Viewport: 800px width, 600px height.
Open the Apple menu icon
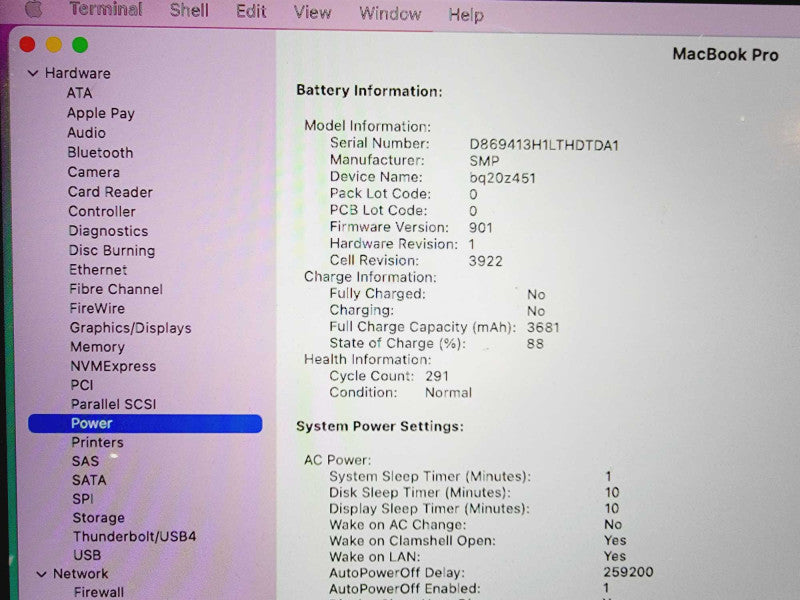33,8
